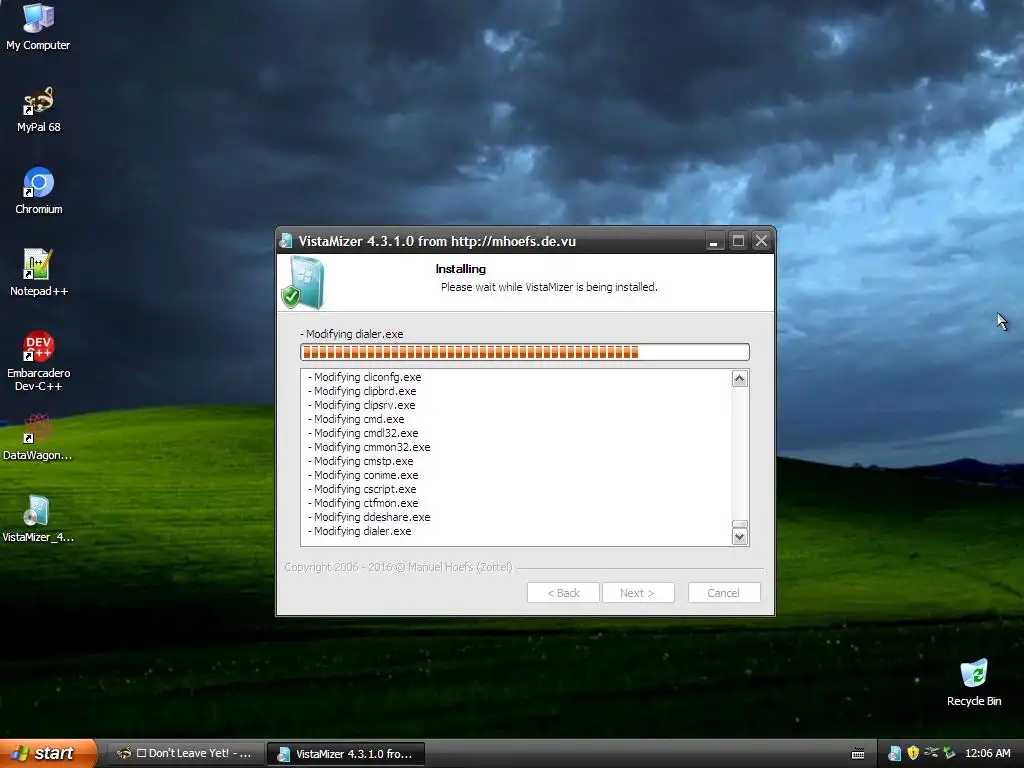Select the Chromium desktop shortcut

point(39,191)
